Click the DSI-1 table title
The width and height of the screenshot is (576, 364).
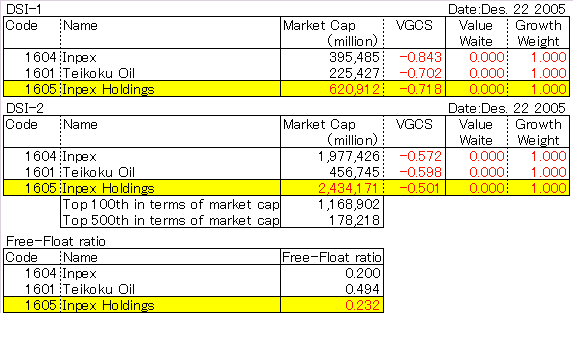[24, 9]
